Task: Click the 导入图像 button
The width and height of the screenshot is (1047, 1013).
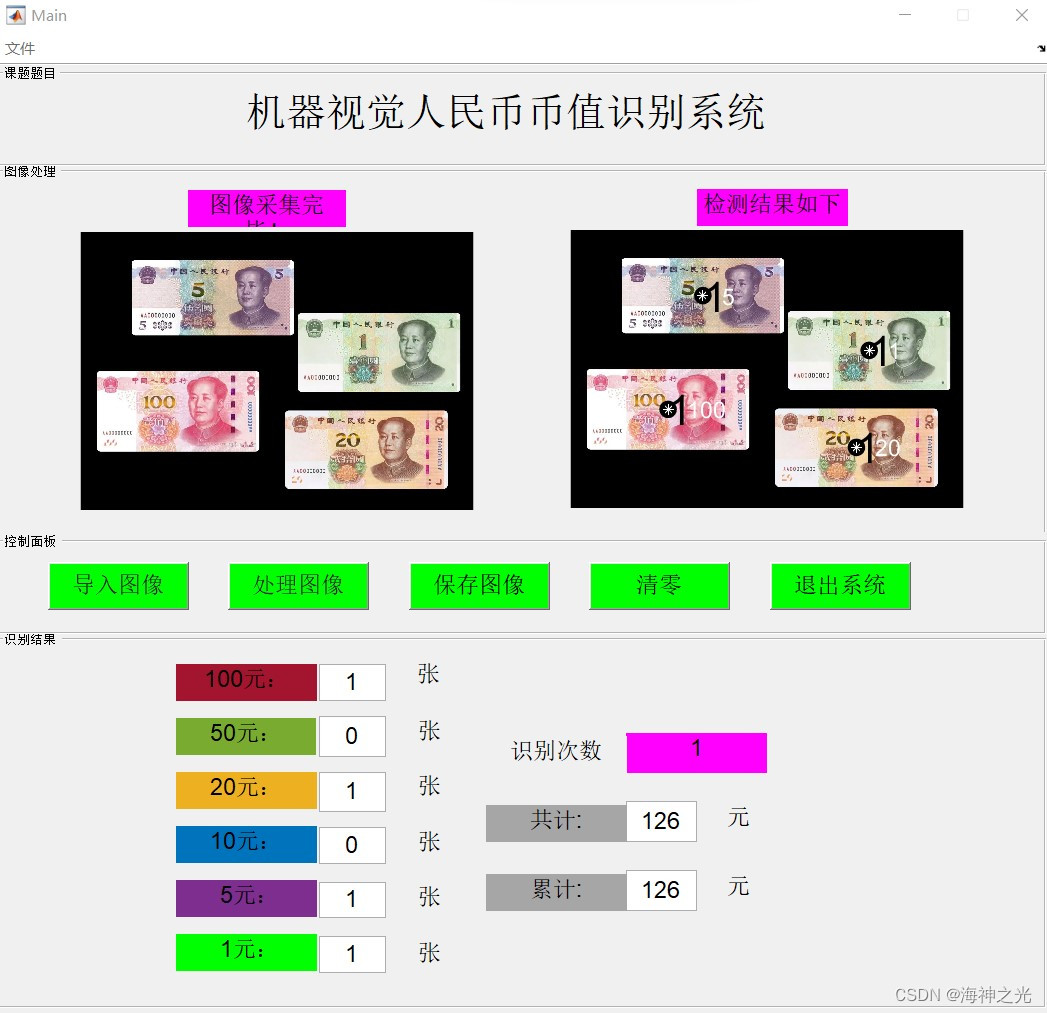Action: (119, 586)
